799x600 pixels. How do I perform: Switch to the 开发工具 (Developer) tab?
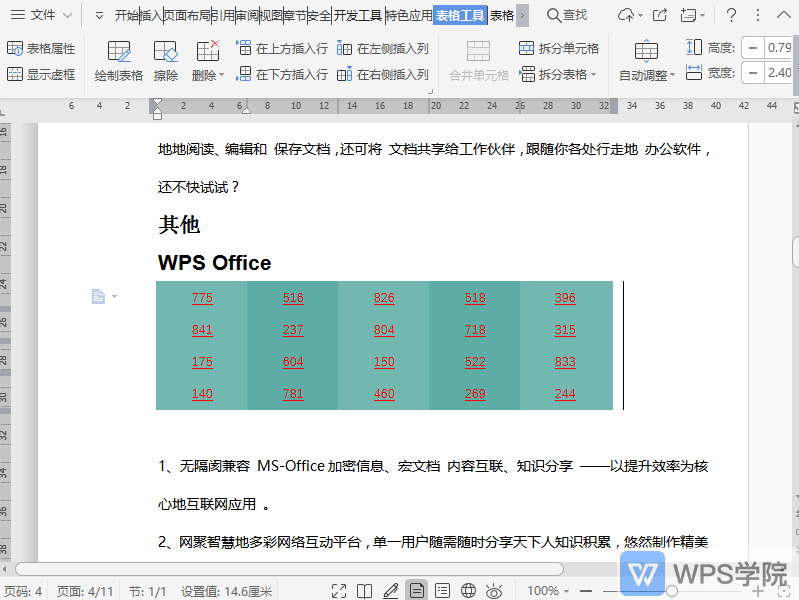358,16
